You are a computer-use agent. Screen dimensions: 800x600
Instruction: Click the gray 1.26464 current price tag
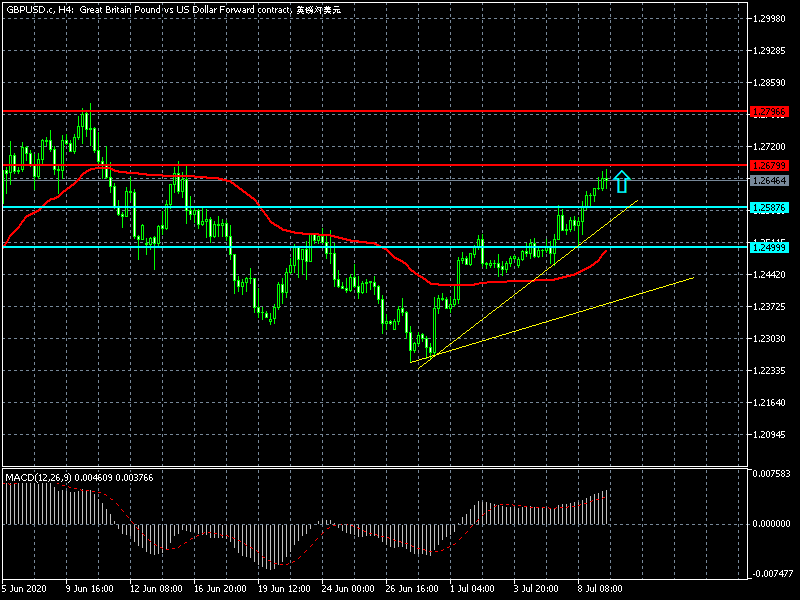click(x=769, y=181)
